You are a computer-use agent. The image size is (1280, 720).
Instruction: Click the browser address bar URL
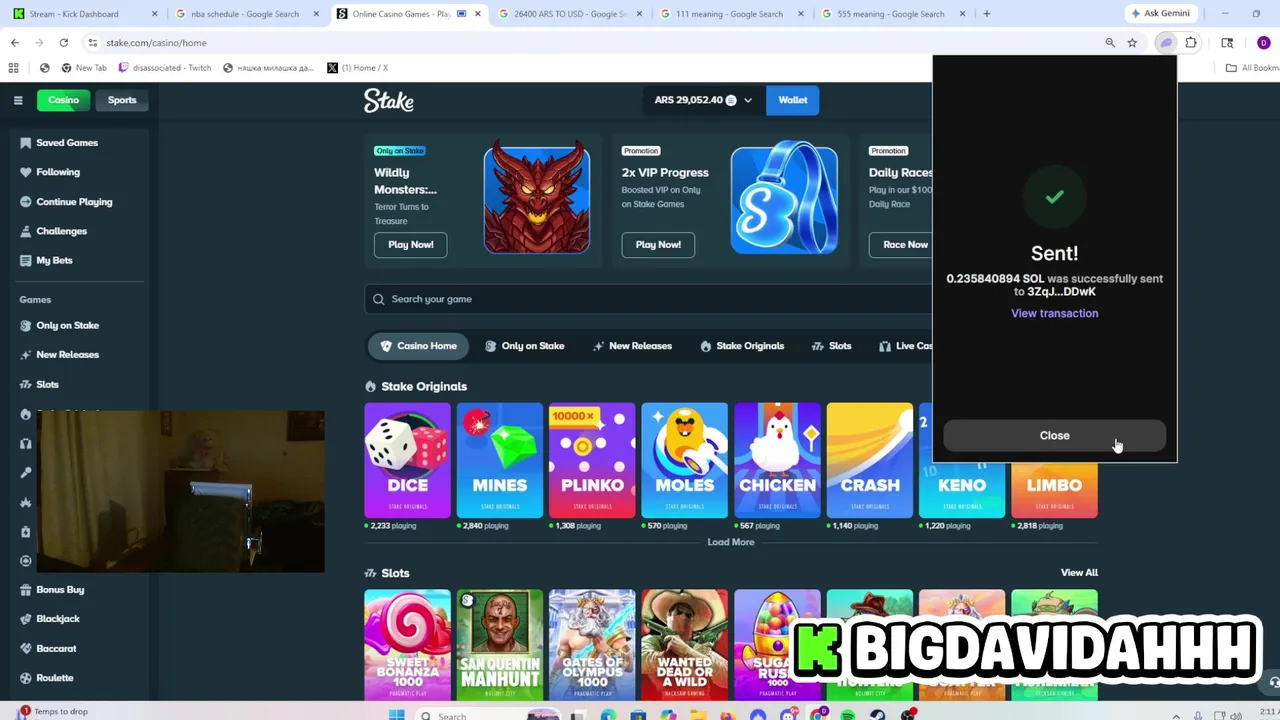(x=156, y=43)
